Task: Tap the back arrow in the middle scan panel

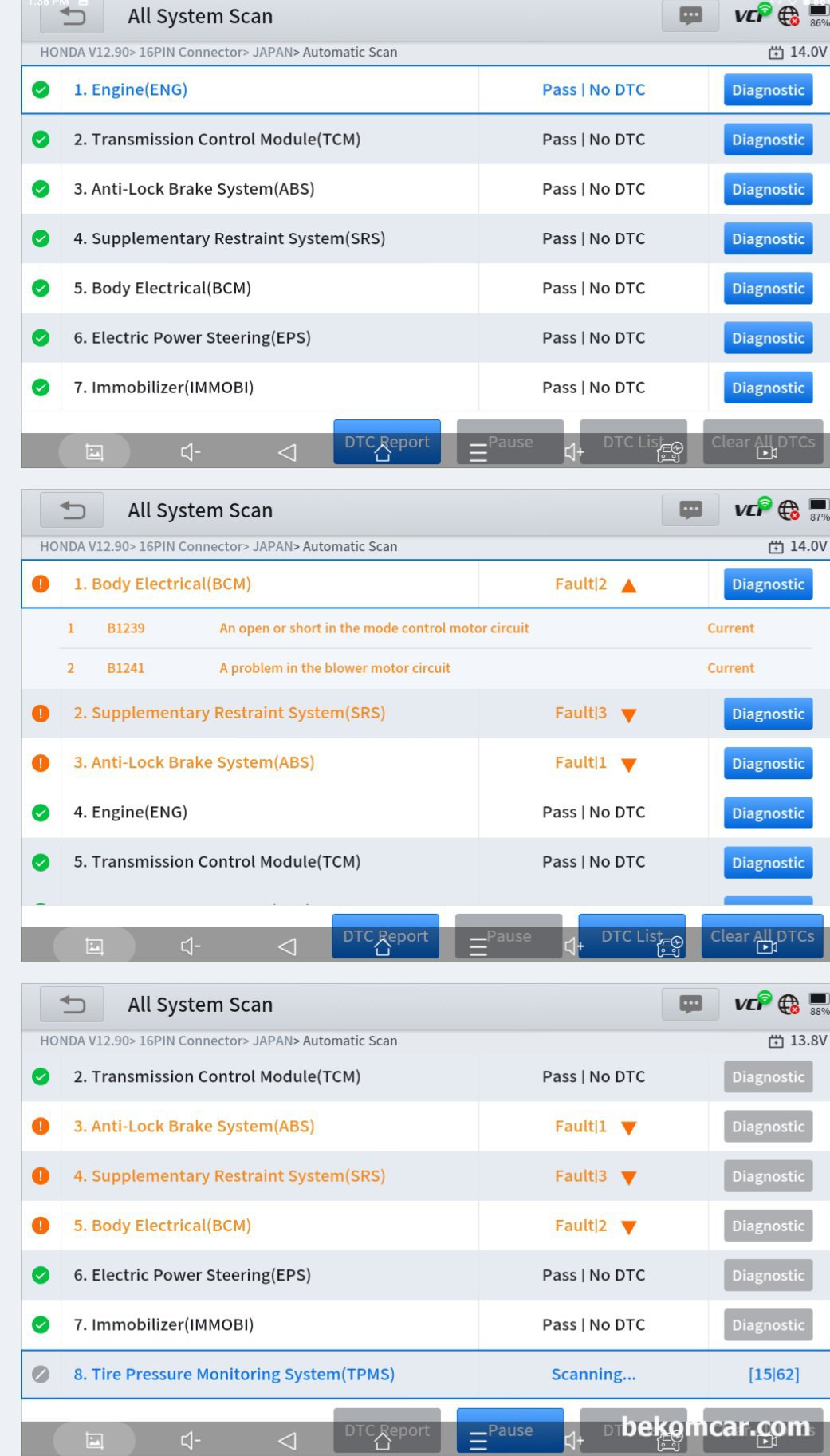Action: (73, 510)
